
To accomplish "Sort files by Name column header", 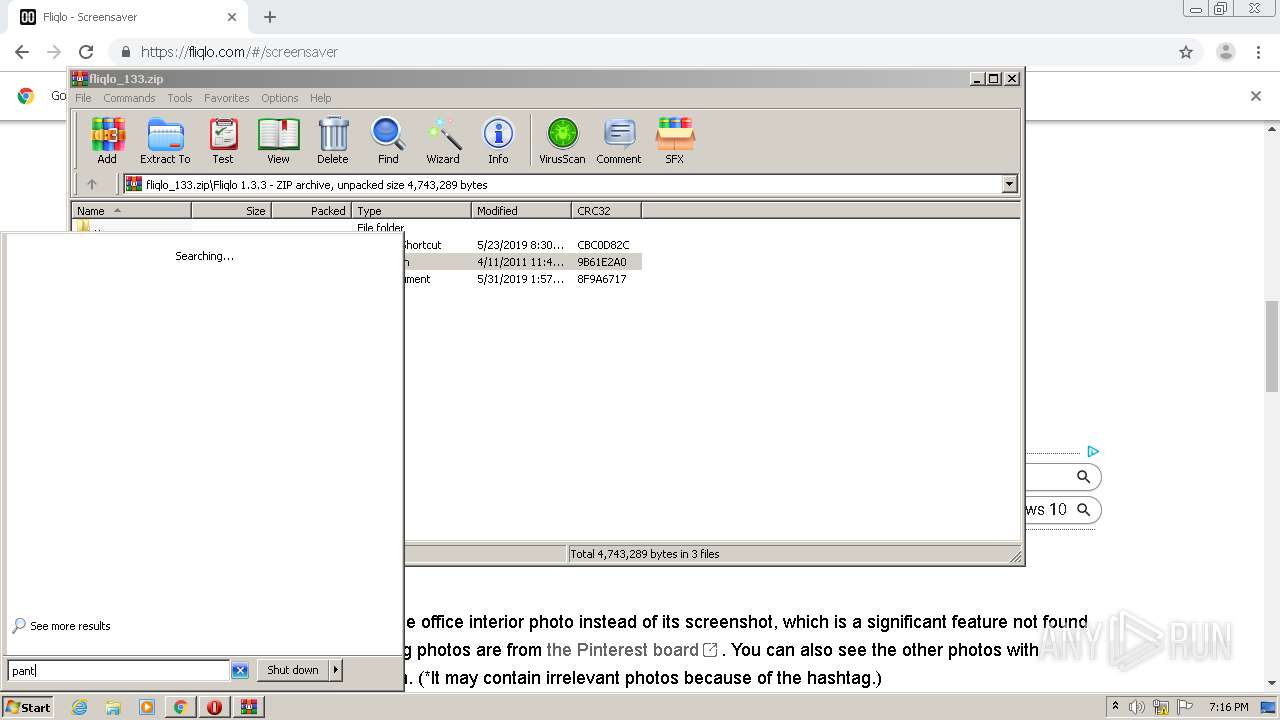I will (x=131, y=210).
